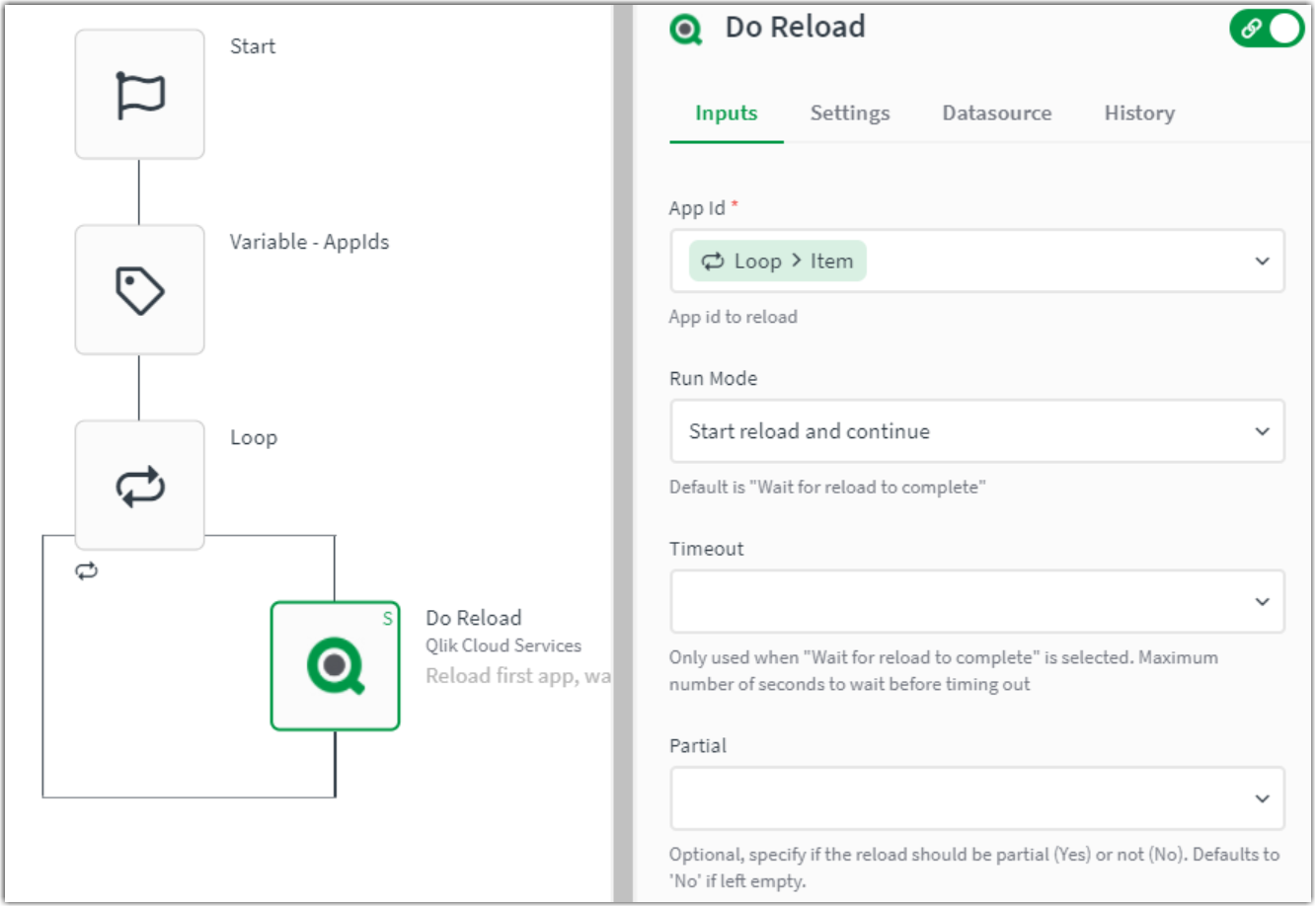Click the Do Reload block label
Screen dimensions: 1316x907
point(474,618)
